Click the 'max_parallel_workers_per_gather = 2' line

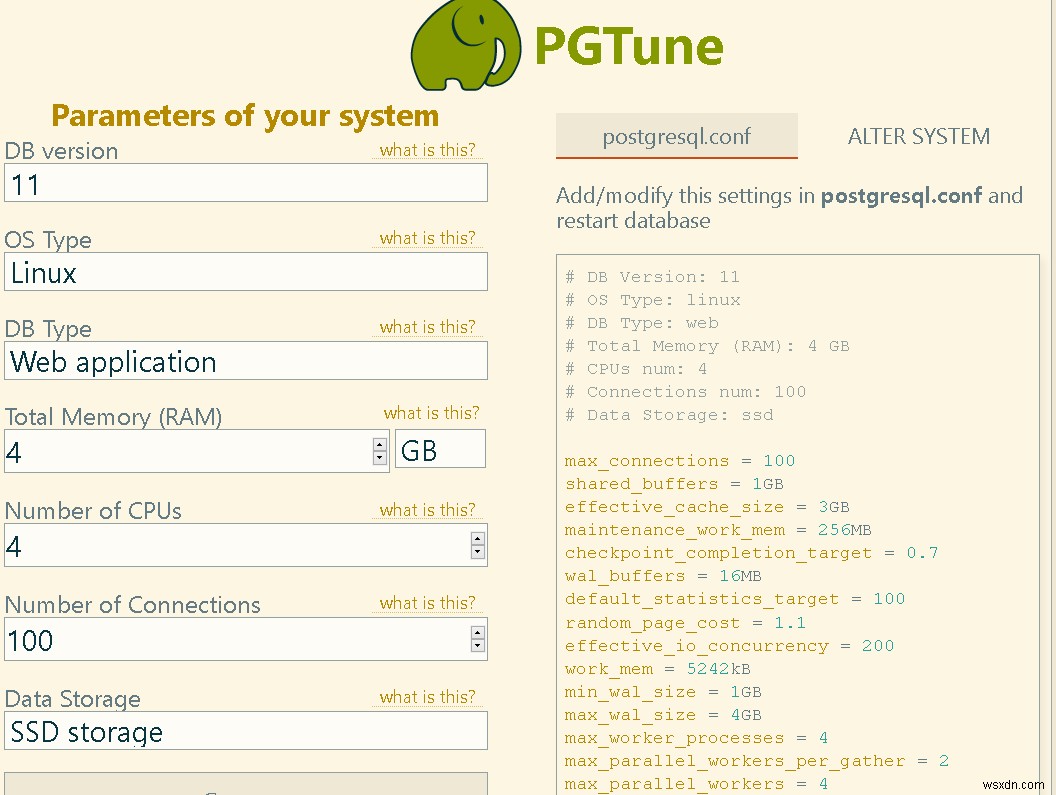click(x=757, y=761)
